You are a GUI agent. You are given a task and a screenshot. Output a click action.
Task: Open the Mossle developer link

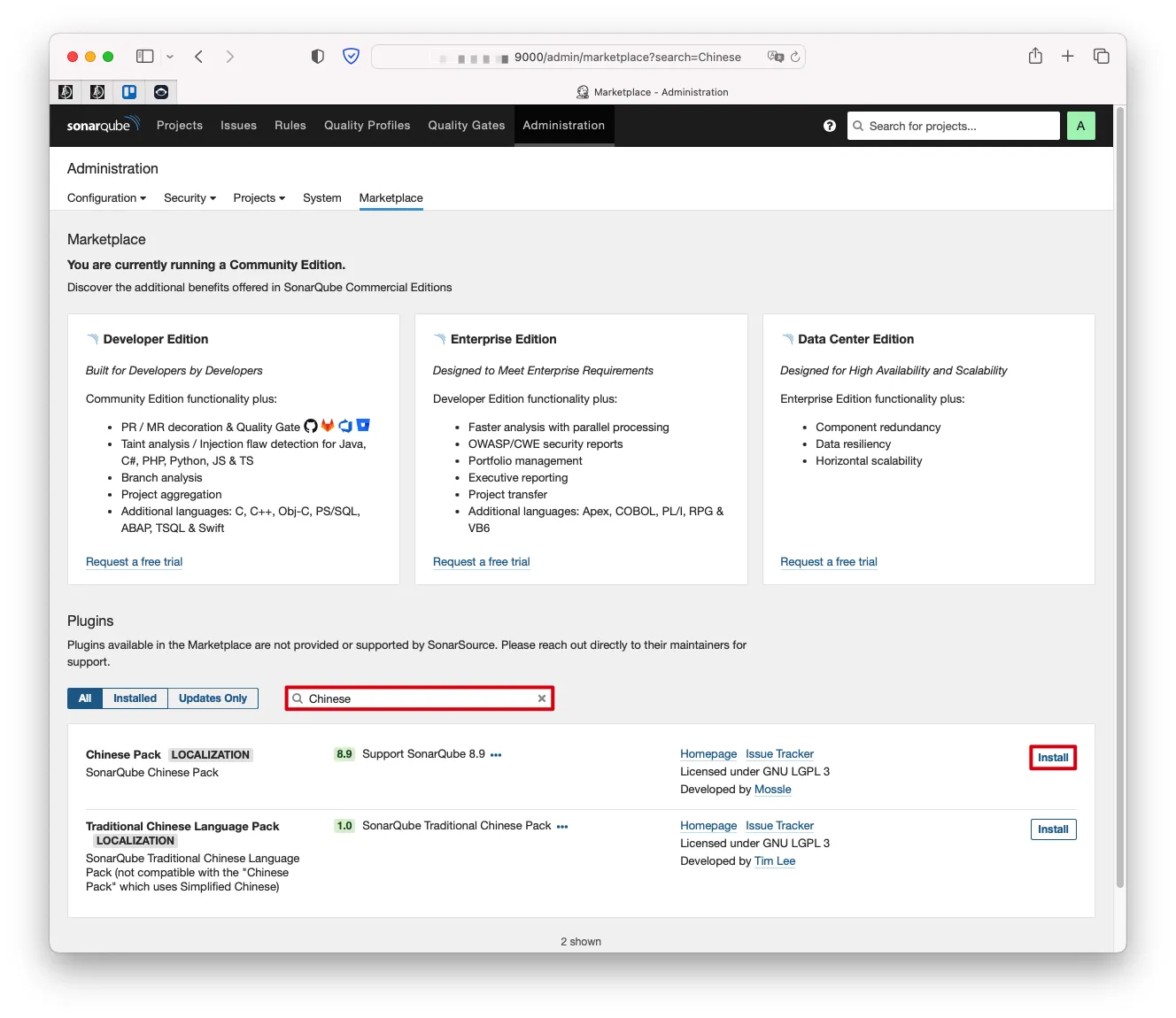coord(773,790)
